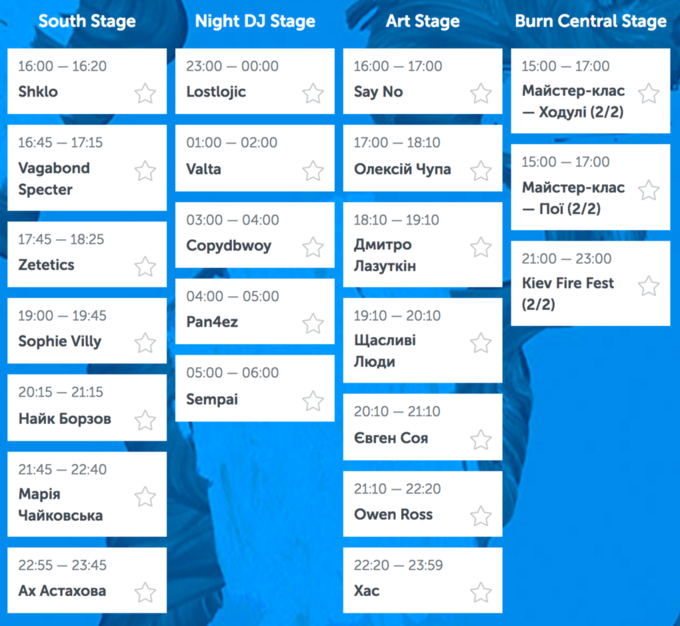Star the Vagabond Specter set
The image size is (680, 626).
coord(145,170)
